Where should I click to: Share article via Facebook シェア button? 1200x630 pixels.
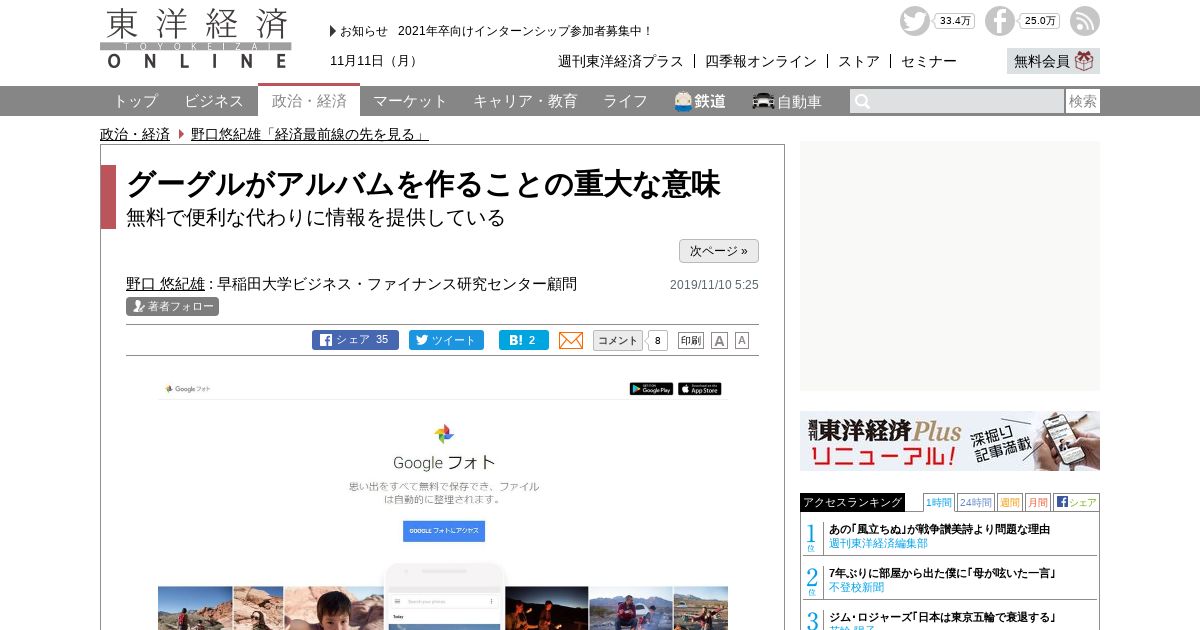(x=355, y=340)
